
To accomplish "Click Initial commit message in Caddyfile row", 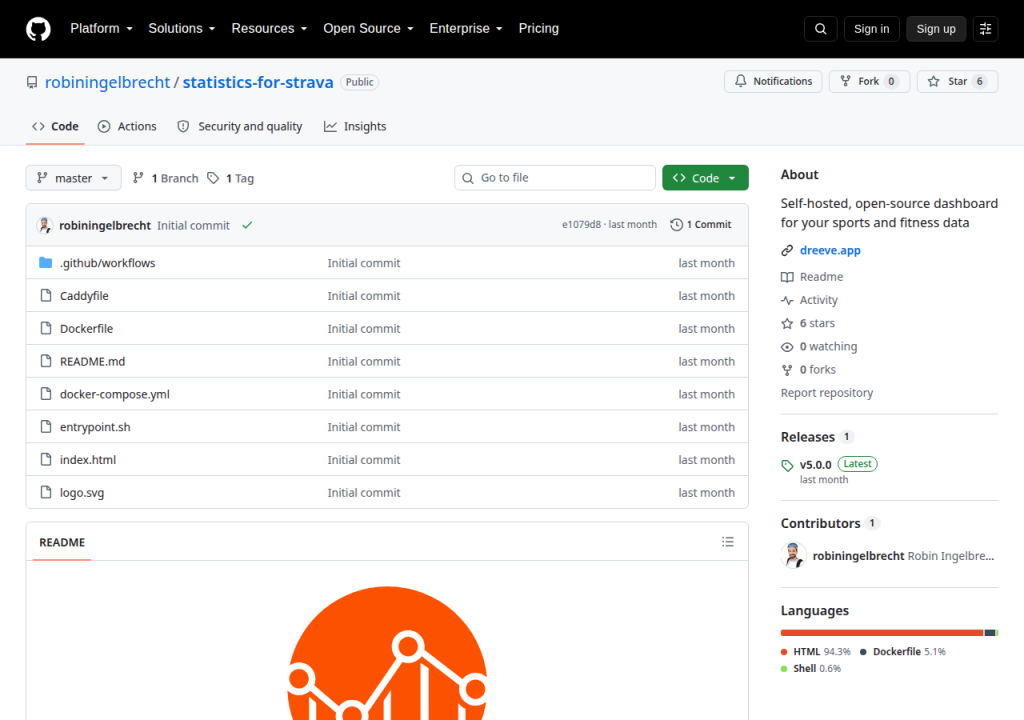I will pyautogui.click(x=364, y=295).
